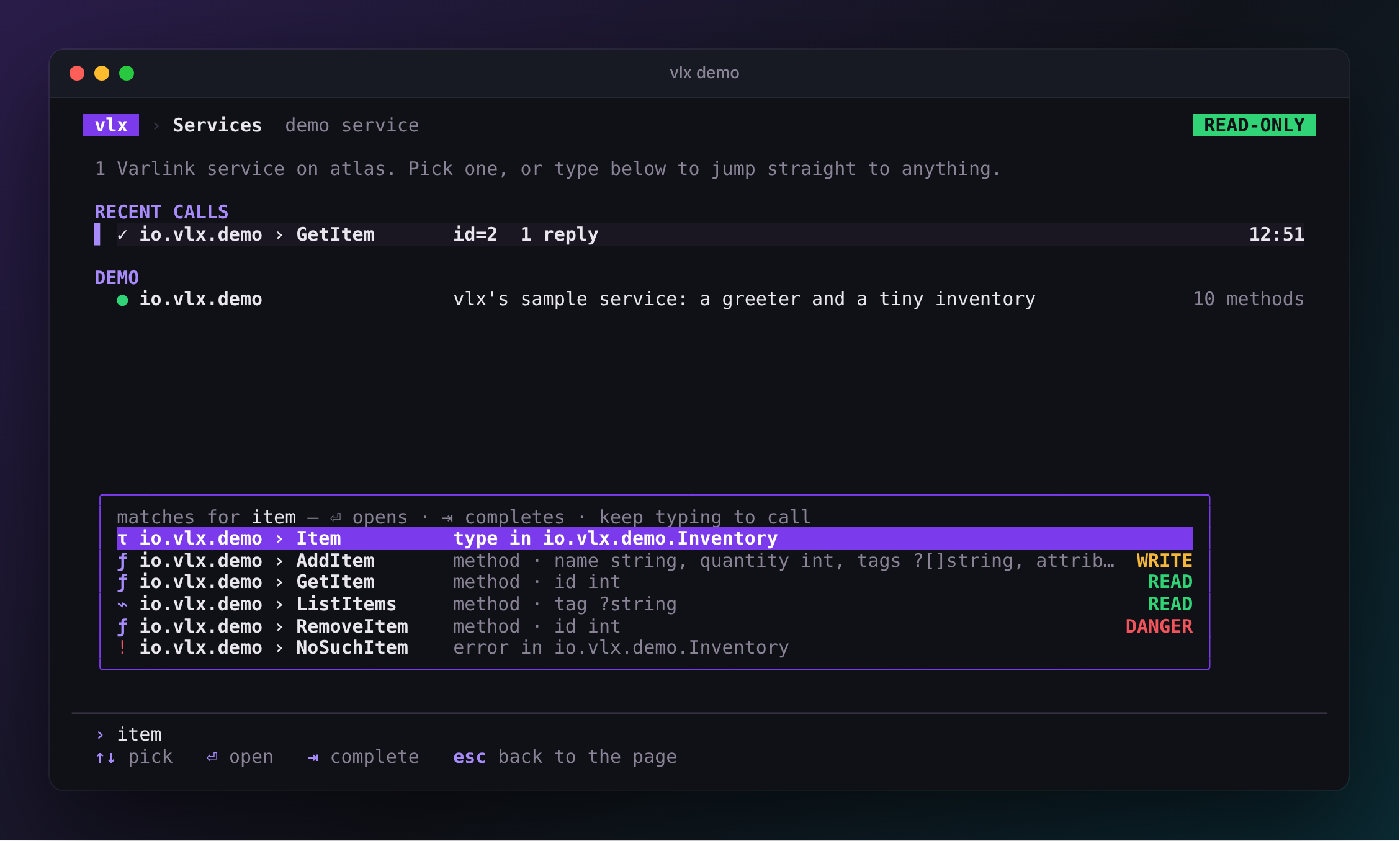The image size is (1400, 841).
Task: Click the RECENT CALLS section heading
Action: pyautogui.click(x=161, y=212)
